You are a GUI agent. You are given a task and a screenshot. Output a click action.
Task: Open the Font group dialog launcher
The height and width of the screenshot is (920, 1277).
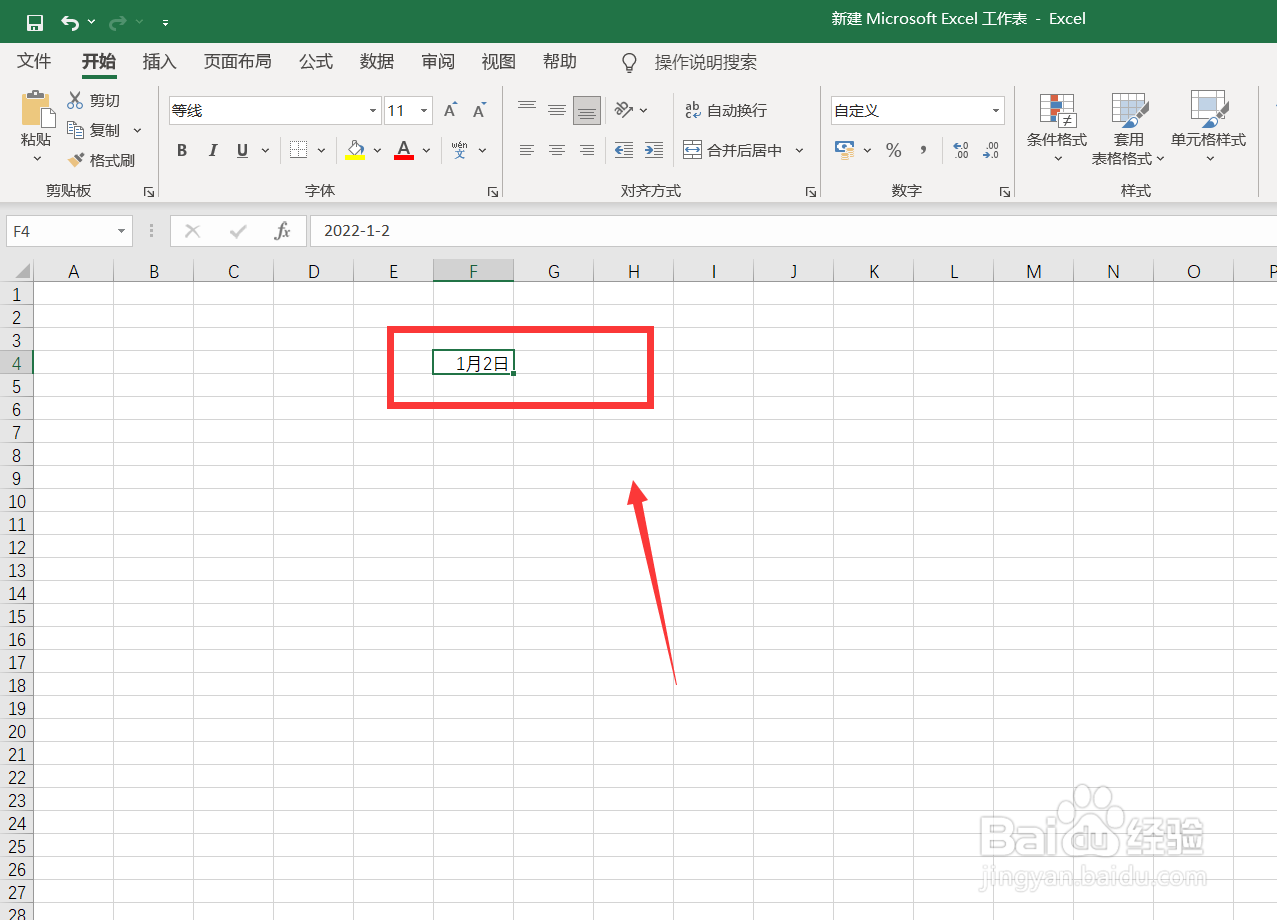492,192
